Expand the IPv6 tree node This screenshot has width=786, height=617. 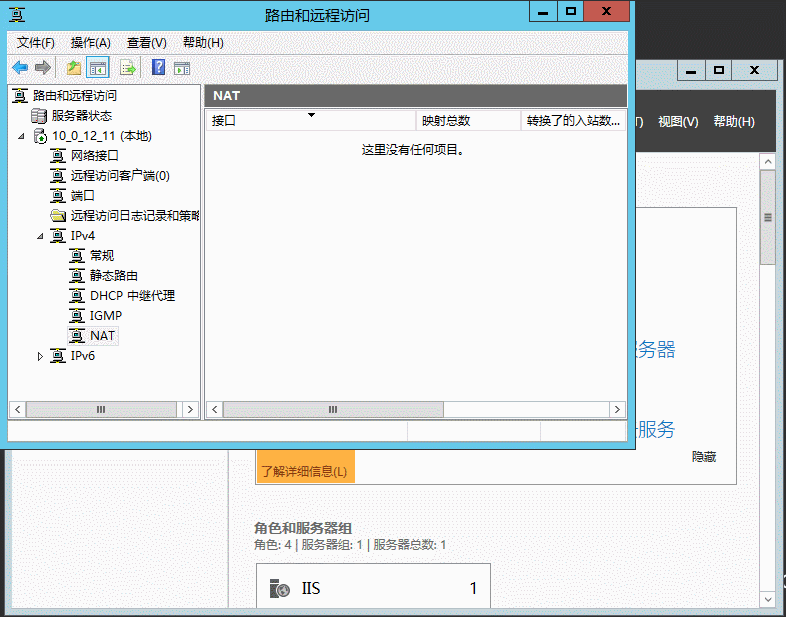coord(40,356)
